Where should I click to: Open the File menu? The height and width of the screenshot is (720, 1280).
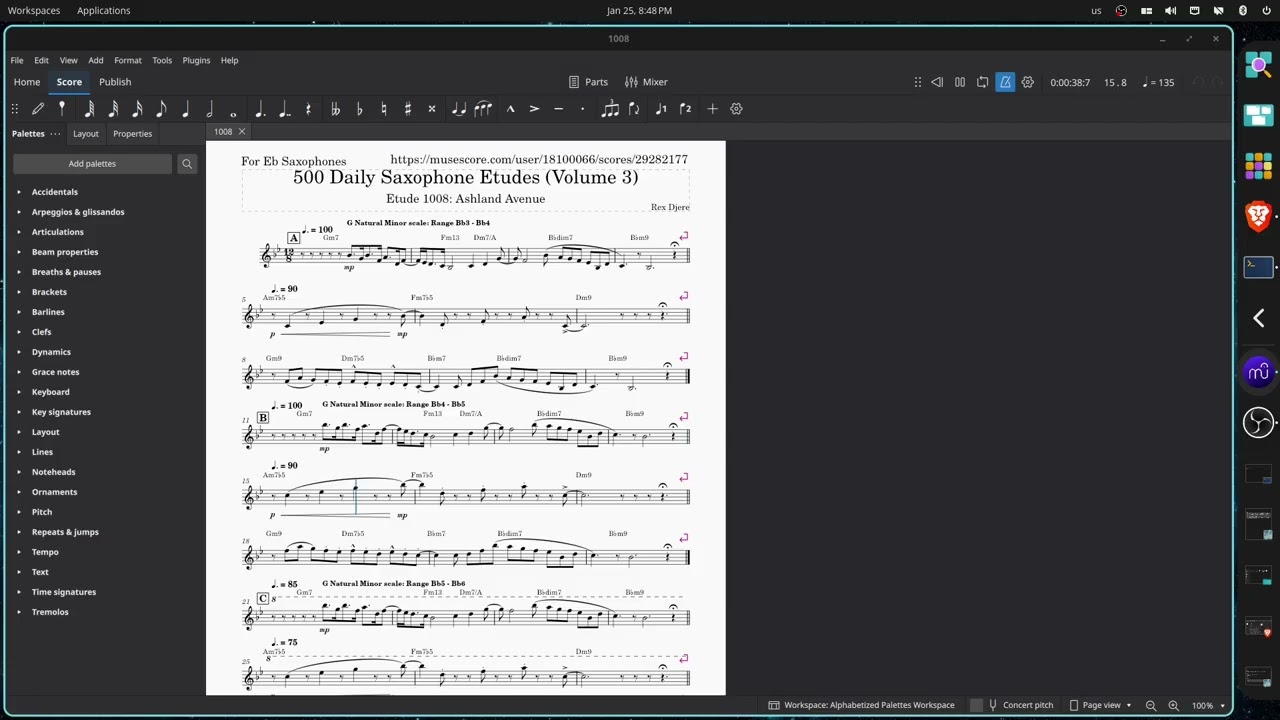(17, 60)
